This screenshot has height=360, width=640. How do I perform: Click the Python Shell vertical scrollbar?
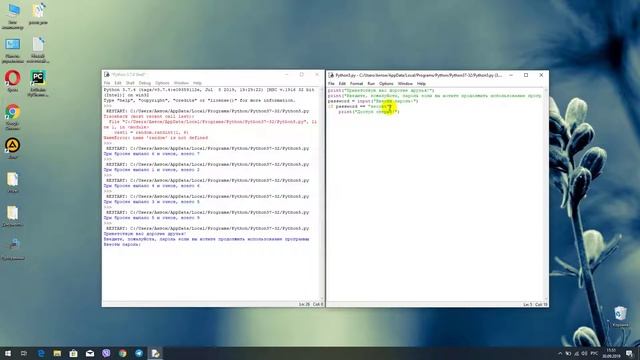pyautogui.click(x=322, y=193)
